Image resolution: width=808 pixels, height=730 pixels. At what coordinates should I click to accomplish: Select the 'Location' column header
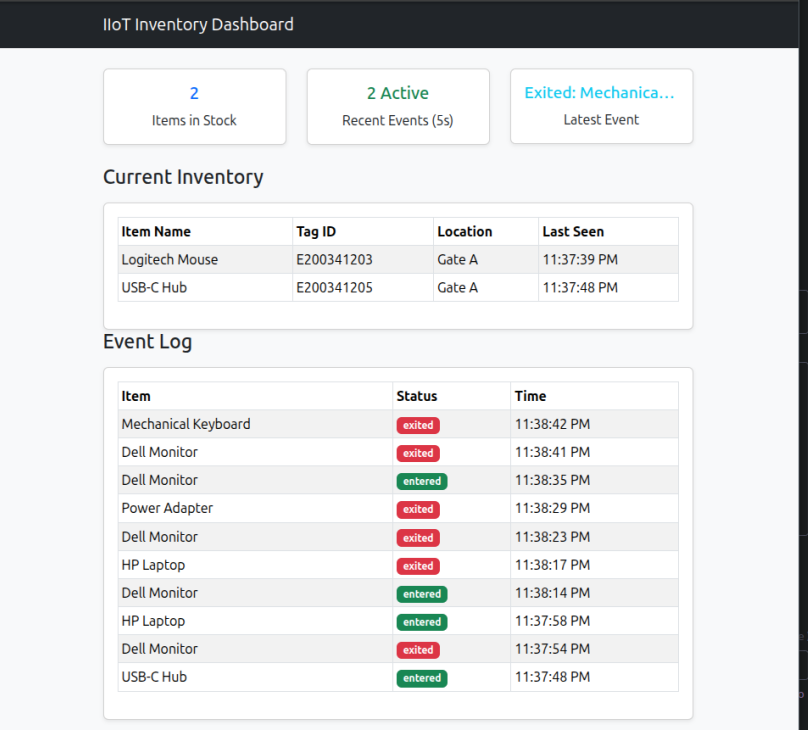465,231
